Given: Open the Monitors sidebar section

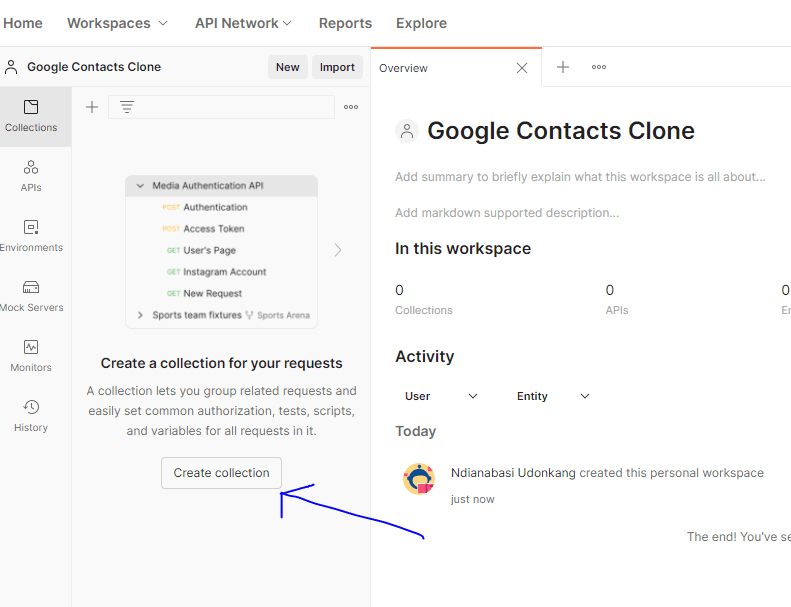Looking at the screenshot, I should (x=31, y=356).
